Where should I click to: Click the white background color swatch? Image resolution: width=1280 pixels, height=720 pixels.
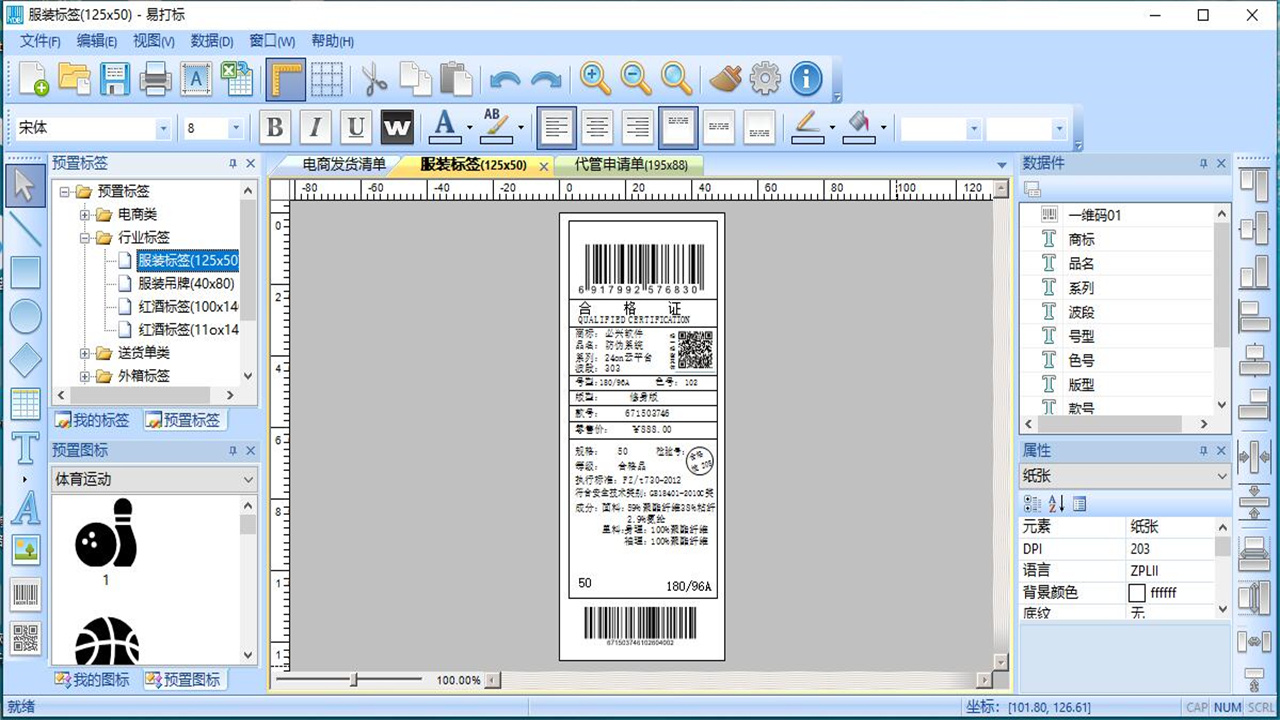click(1136, 592)
